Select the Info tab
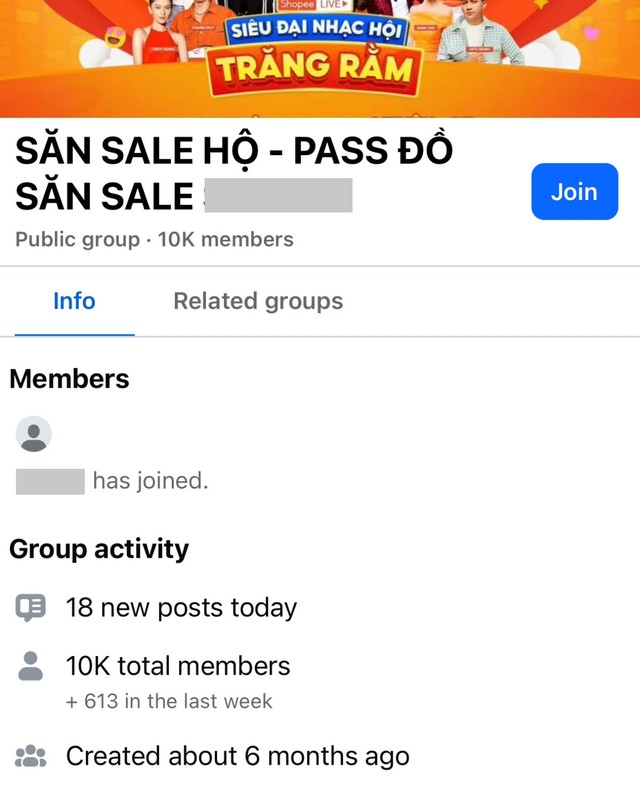640x800 pixels. pyautogui.click(x=74, y=301)
